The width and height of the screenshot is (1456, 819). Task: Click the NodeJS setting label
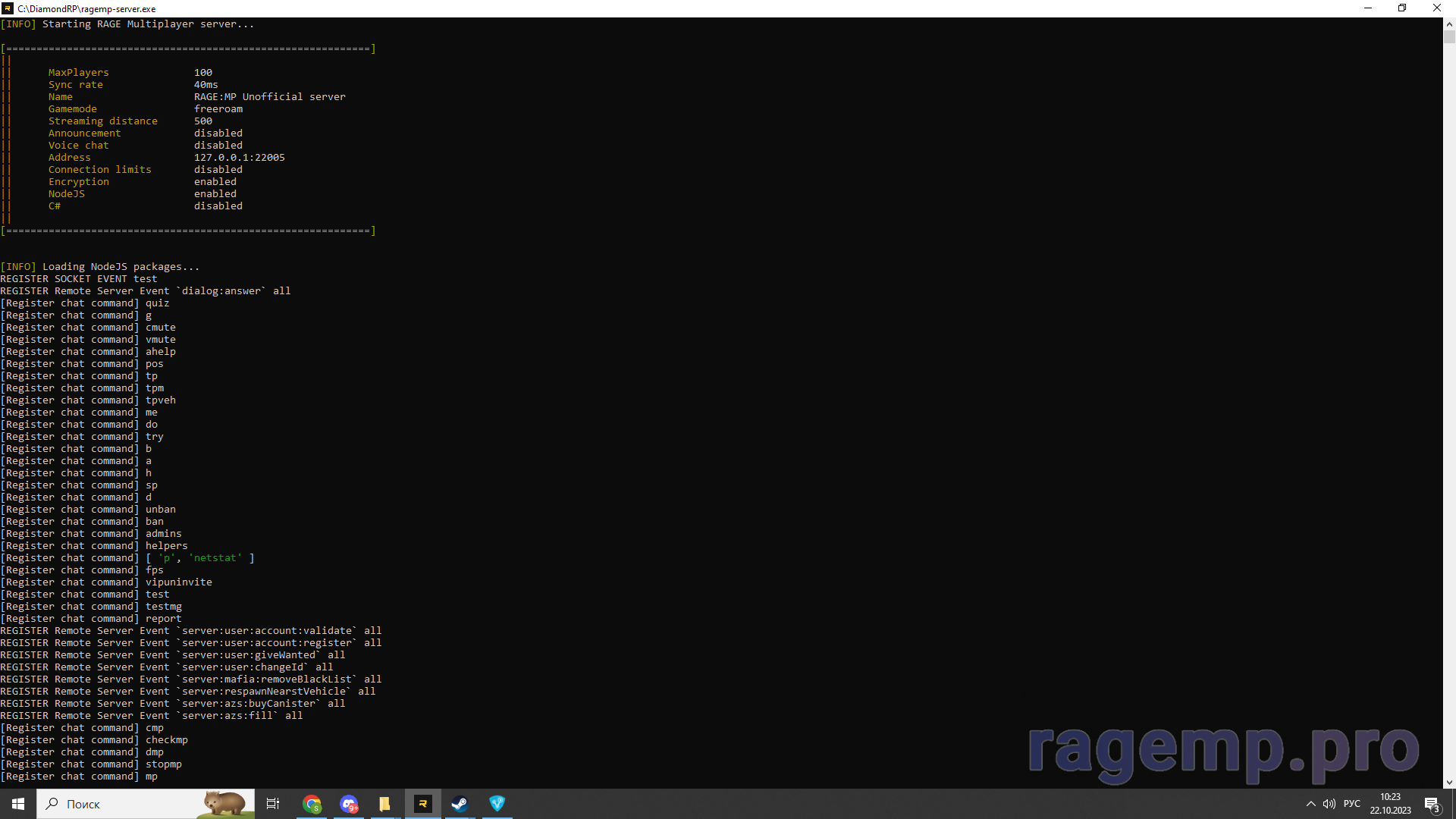67,194
